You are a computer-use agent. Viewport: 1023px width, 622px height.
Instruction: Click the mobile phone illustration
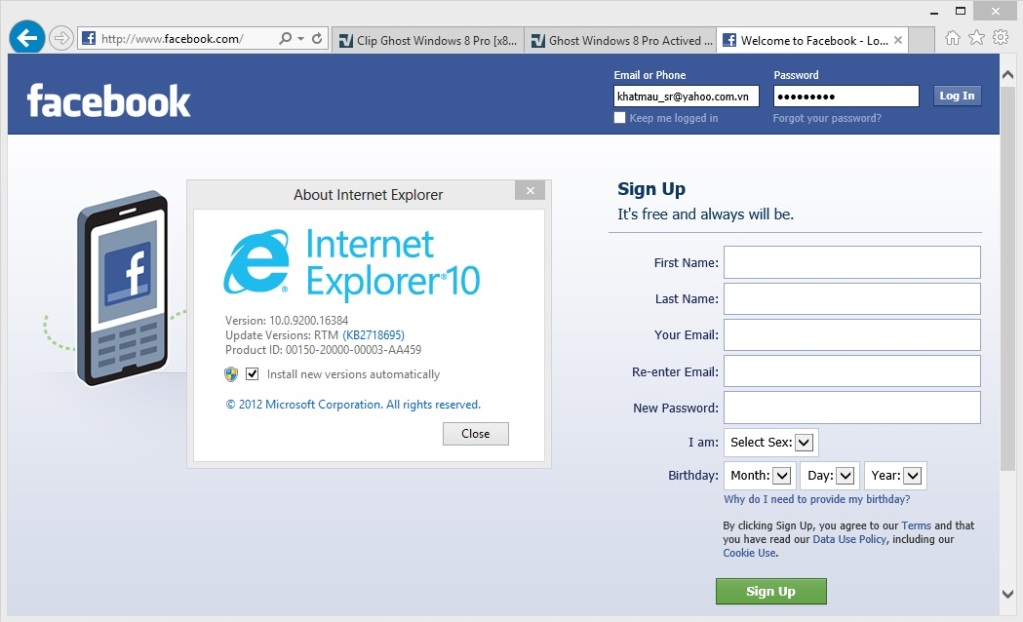pyautogui.click(x=122, y=288)
